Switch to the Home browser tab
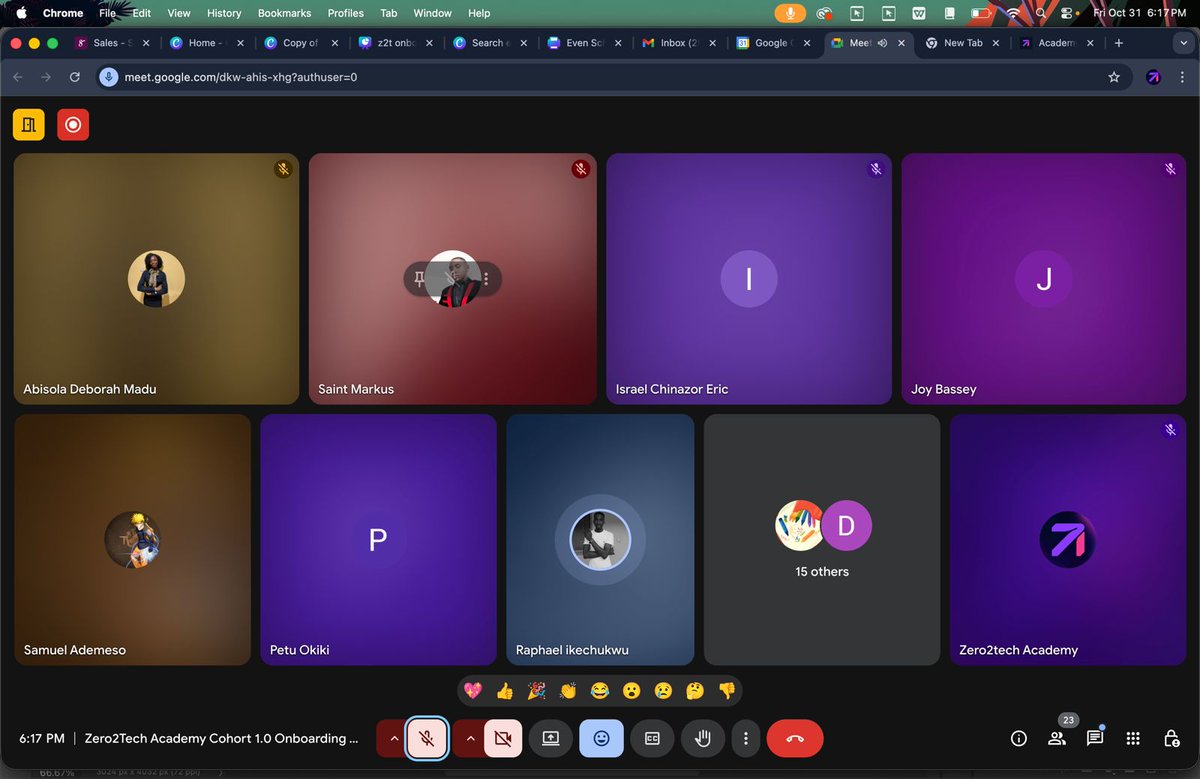The width and height of the screenshot is (1200, 779). click(x=207, y=43)
